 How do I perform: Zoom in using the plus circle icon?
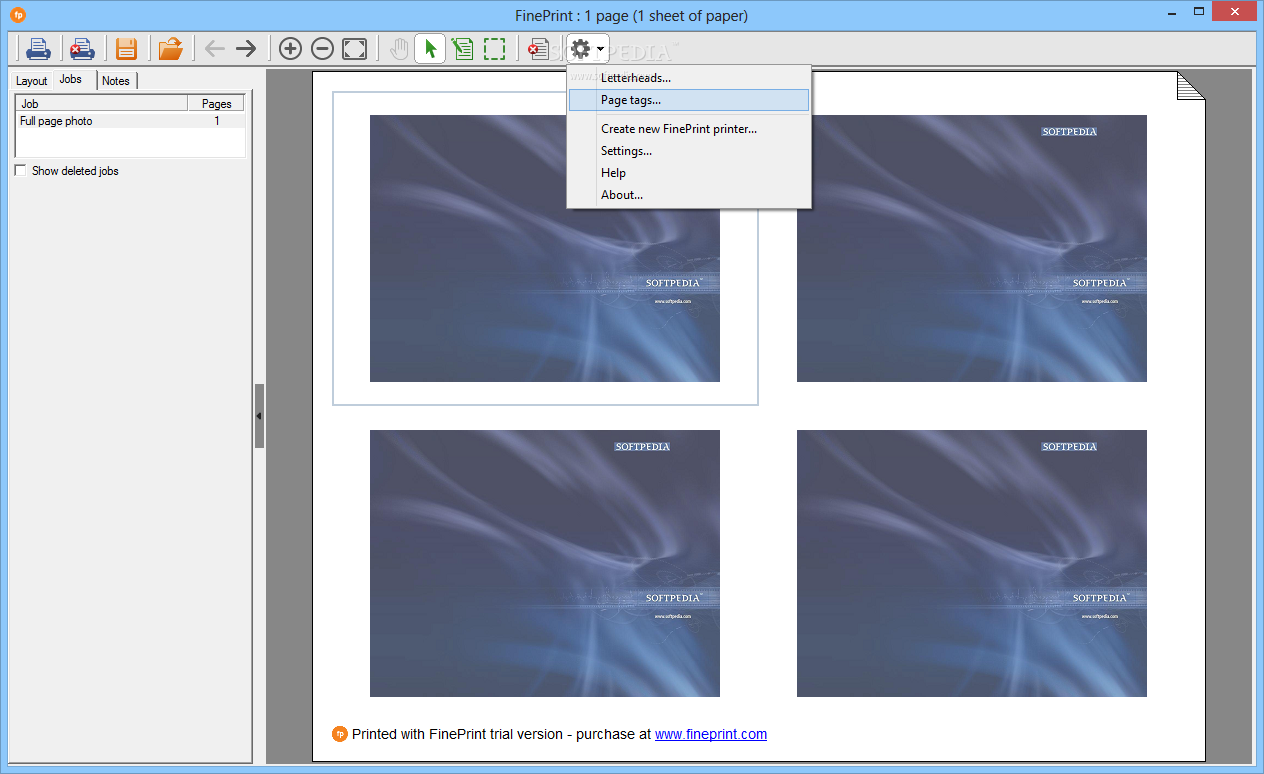tap(290, 48)
